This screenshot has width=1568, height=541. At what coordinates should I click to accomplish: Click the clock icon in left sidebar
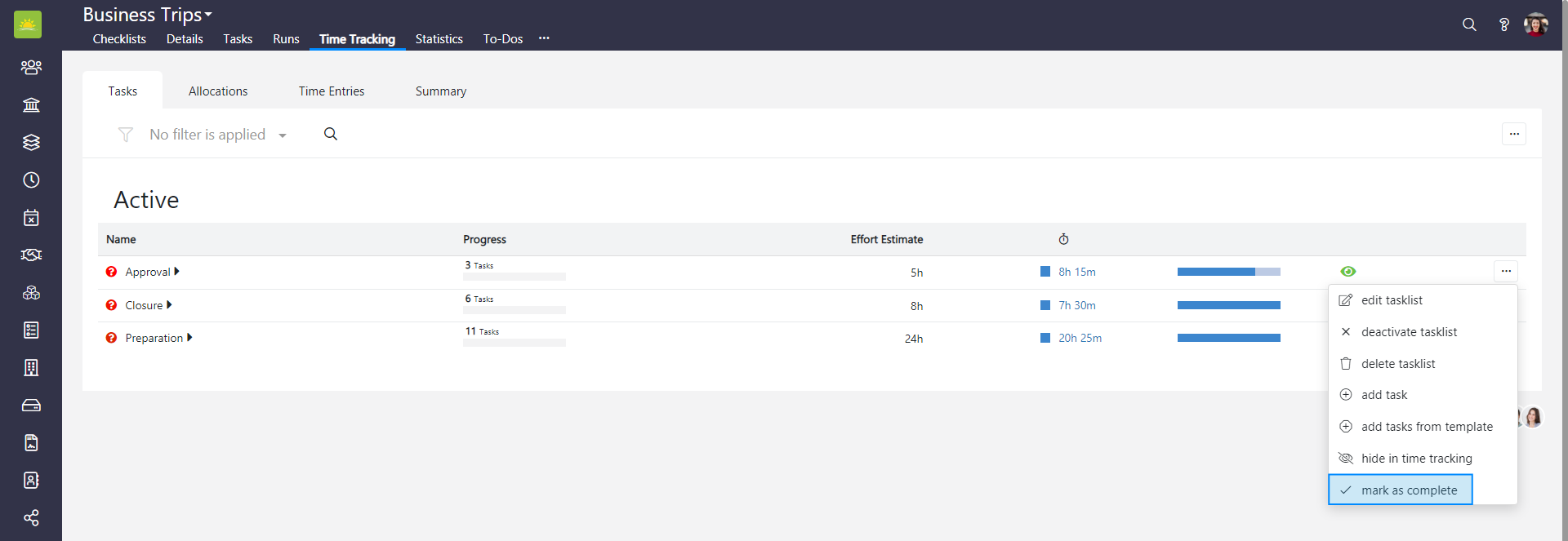pos(31,180)
